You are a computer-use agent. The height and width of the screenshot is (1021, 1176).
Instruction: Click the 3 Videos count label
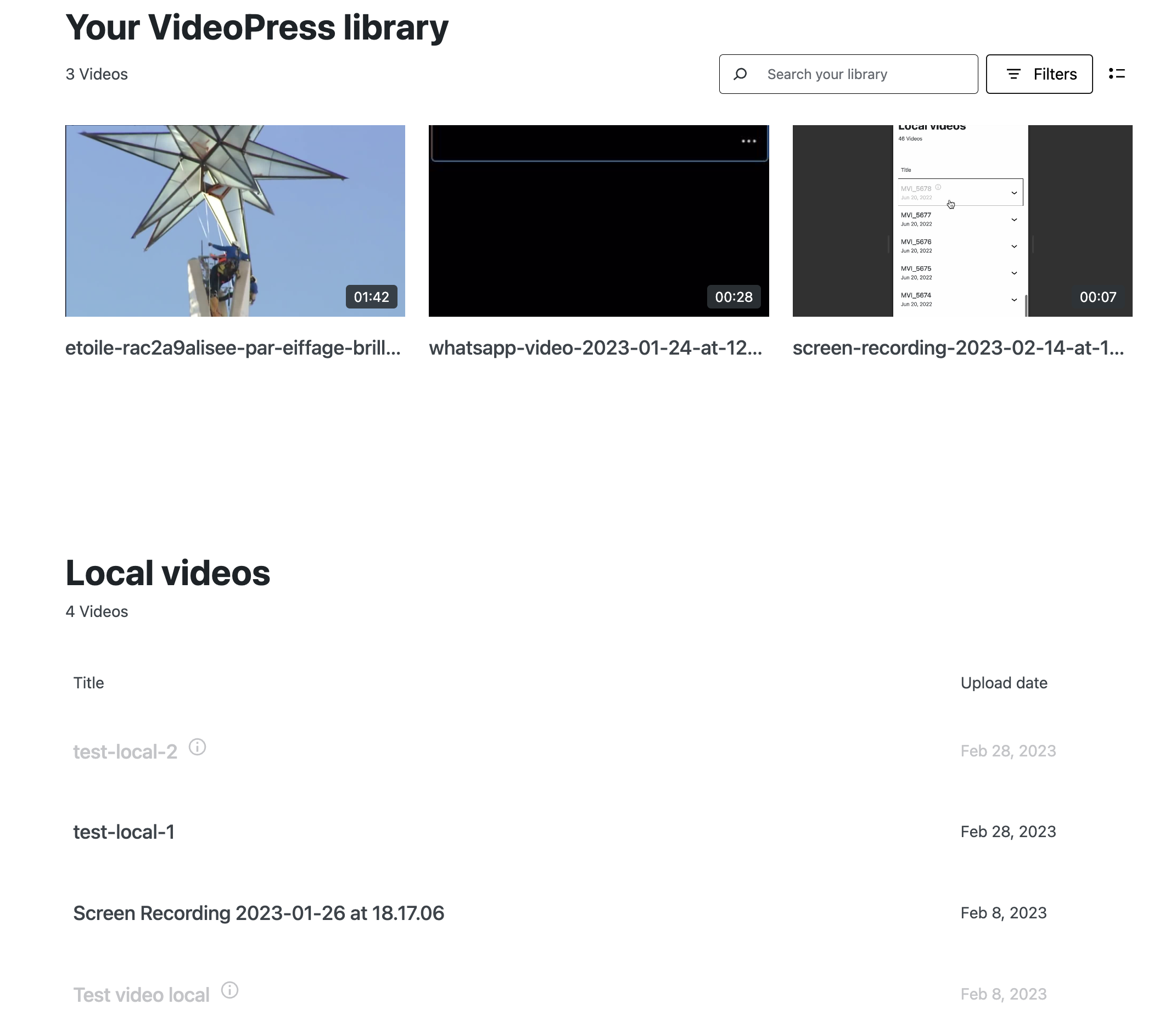tap(97, 74)
